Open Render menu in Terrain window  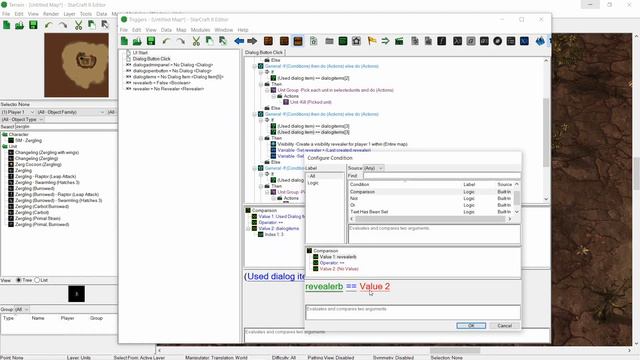coord(51,14)
